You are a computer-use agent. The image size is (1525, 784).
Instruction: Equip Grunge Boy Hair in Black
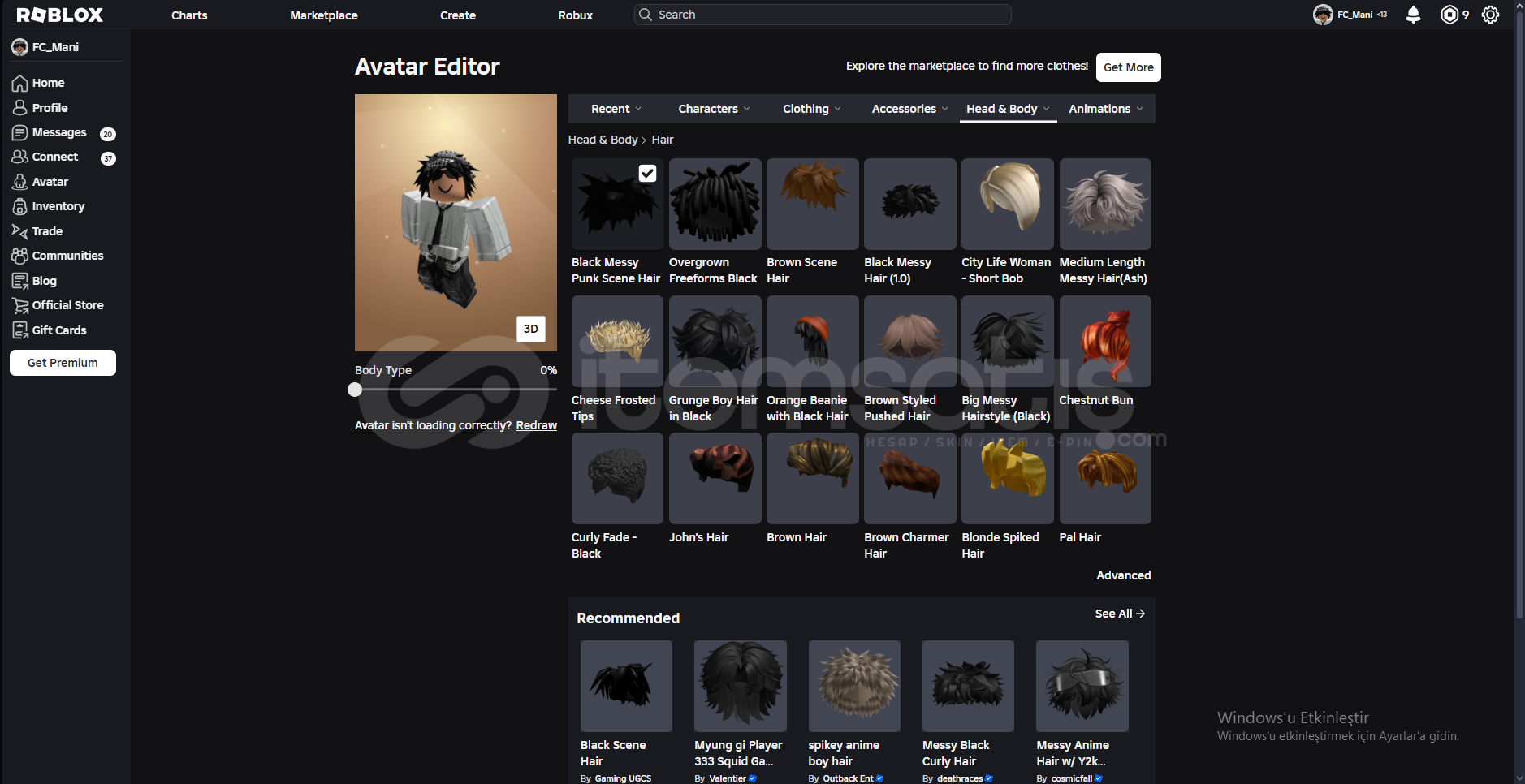pos(715,341)
